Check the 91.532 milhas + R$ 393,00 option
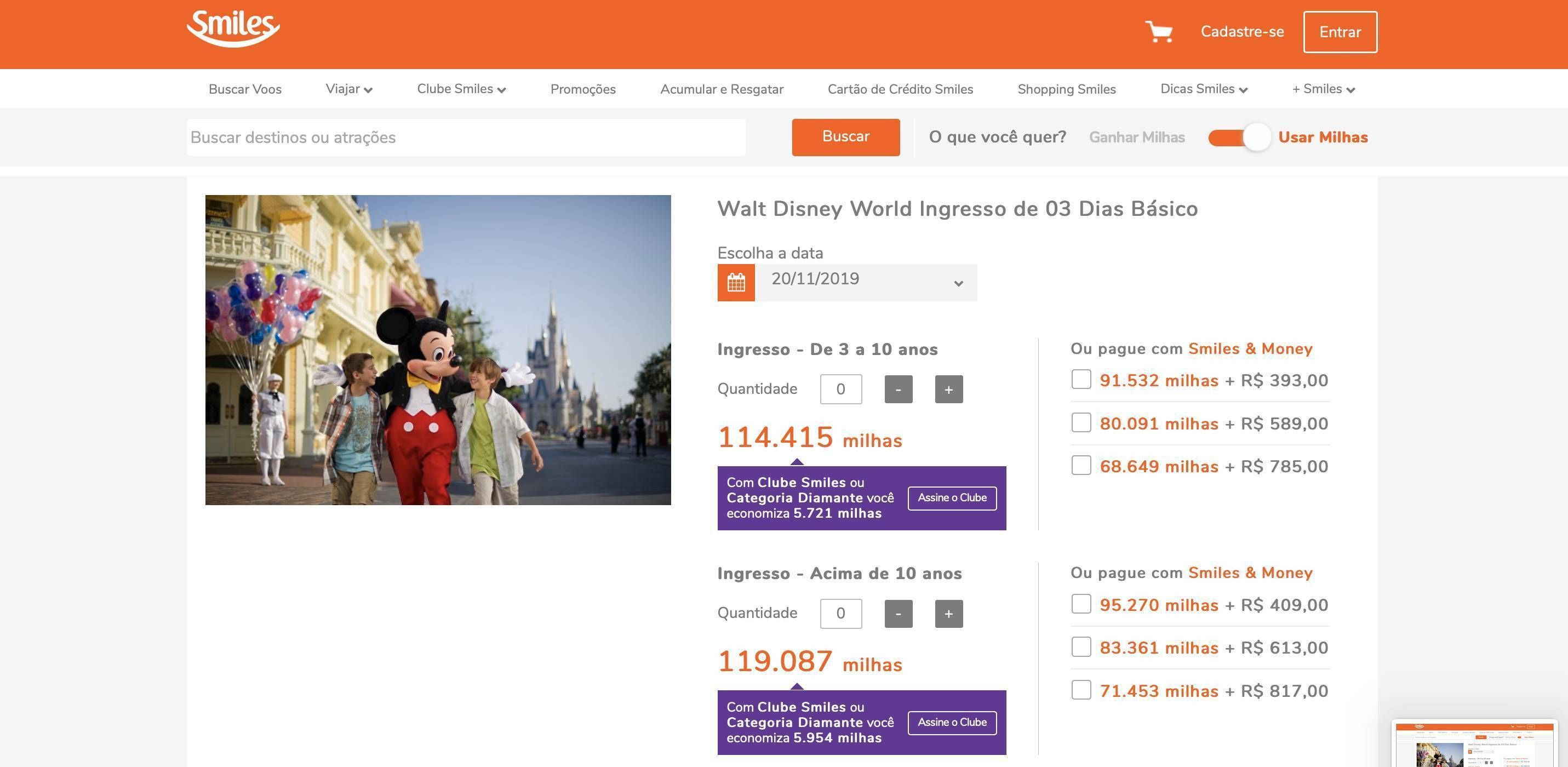This screenshot has height=767, width=1568. click(1081, 380)
